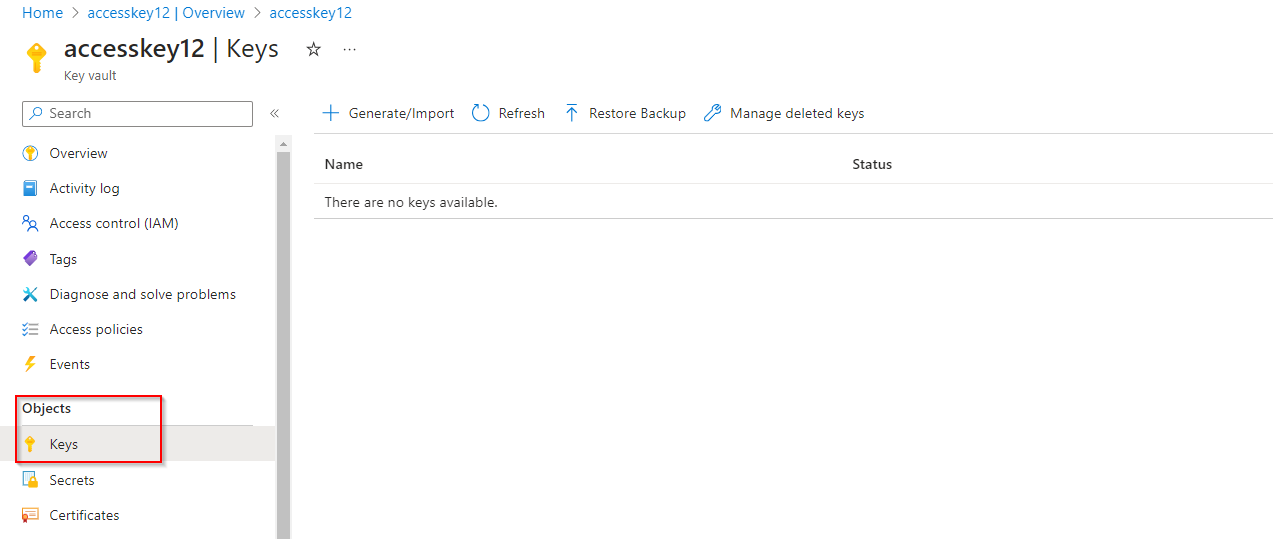Click the Activity log icon
1273x539 pixels.
[30, 188]
